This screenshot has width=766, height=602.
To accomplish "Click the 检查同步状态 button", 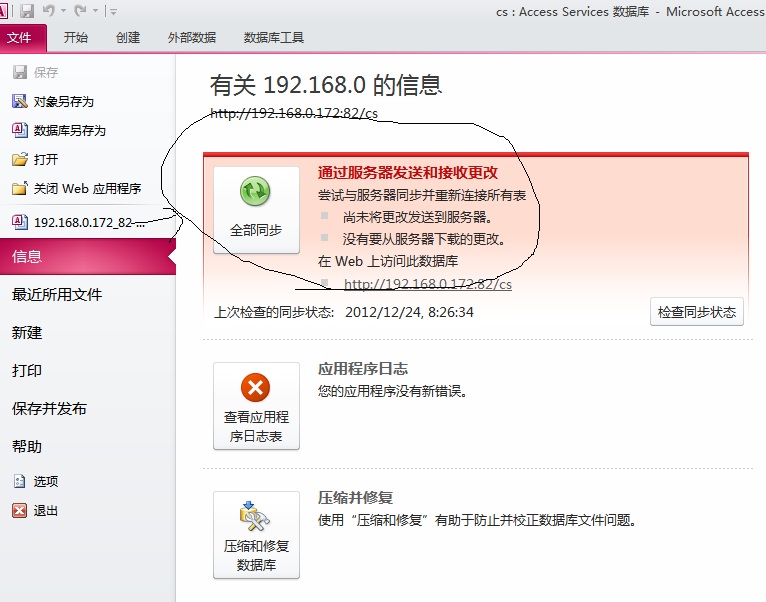I will coord(697,312).
